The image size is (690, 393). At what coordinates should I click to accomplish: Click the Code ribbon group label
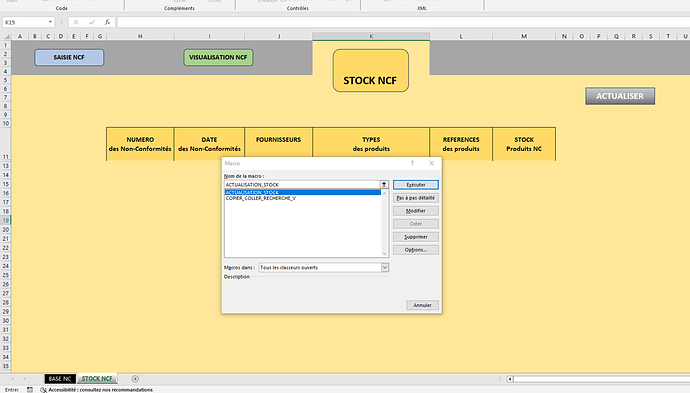(62, 8)
